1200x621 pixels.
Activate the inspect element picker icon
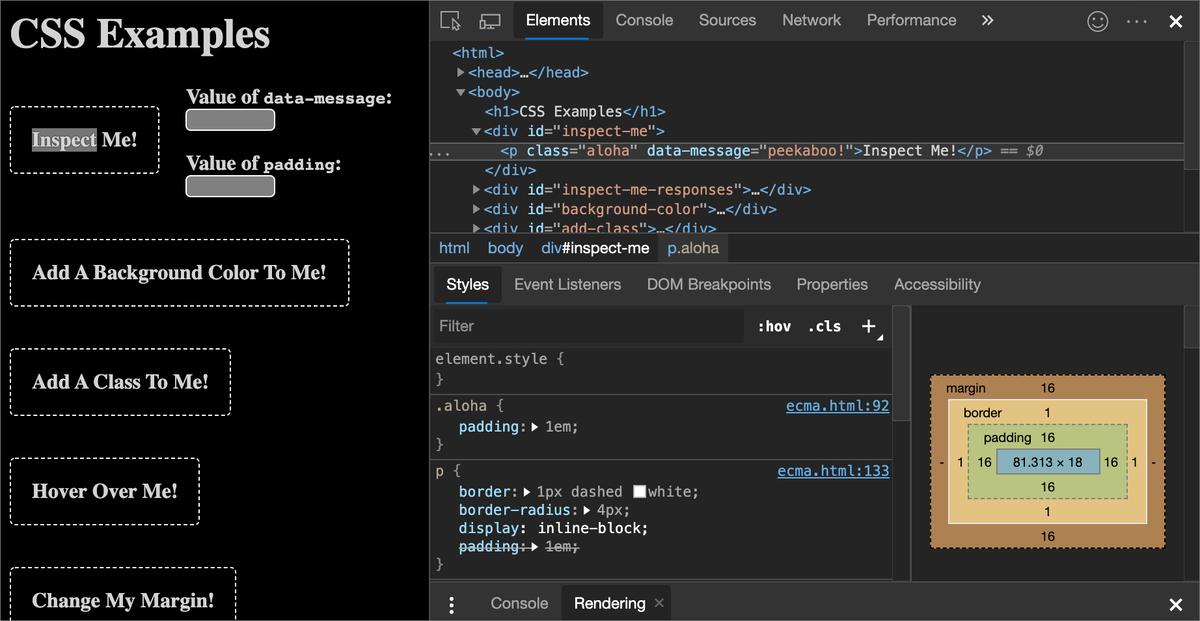pos(450,20)
